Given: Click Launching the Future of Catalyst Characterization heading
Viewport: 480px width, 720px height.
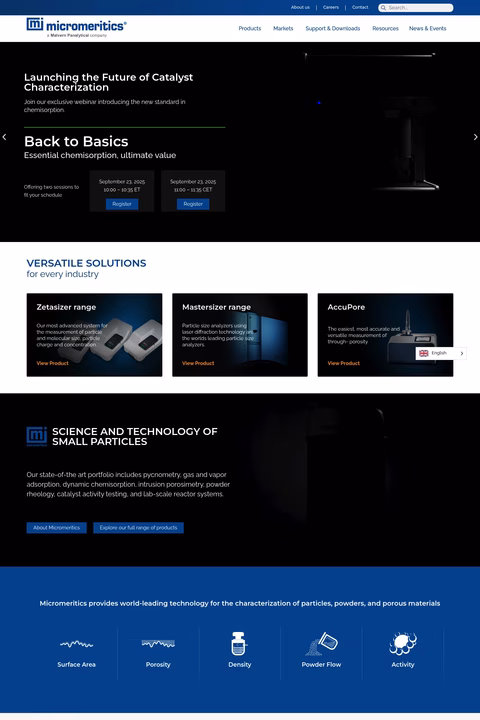Looking at the screenshot, I should pyautogui.click(x=108, y=82).
